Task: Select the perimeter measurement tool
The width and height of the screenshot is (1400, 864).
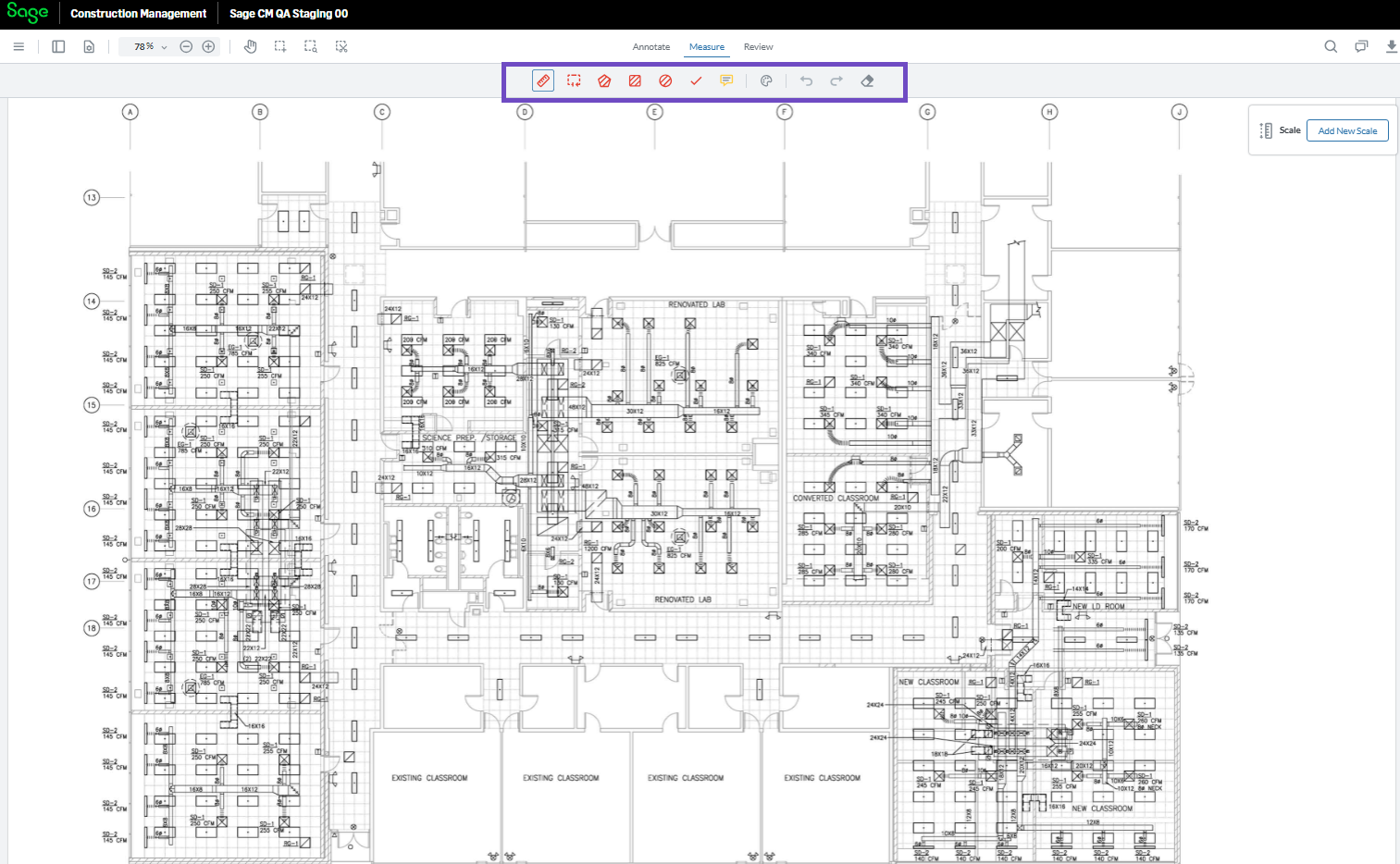Action: tap(574, 80)
